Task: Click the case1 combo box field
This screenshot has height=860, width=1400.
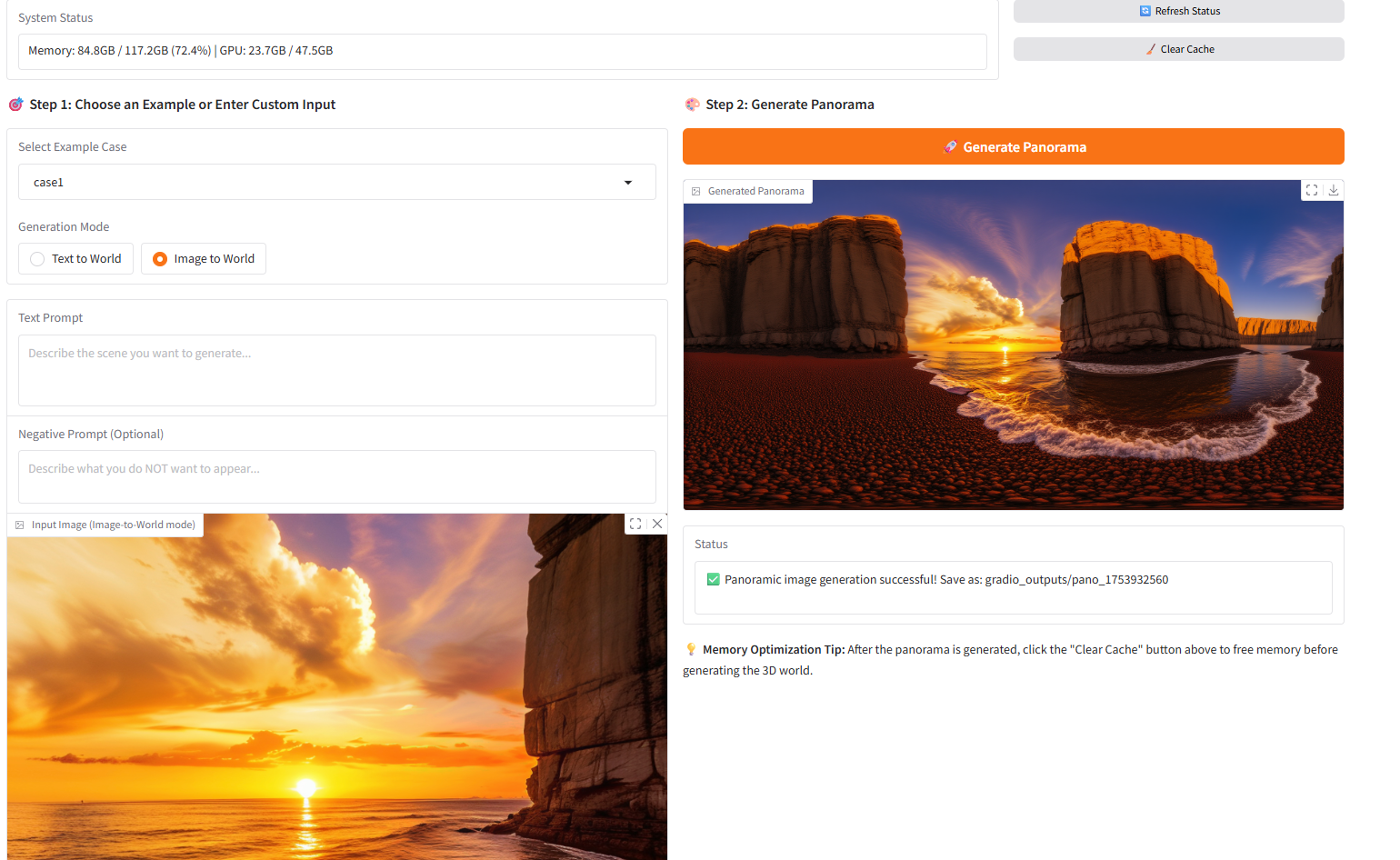Action: tap(318, 183)
